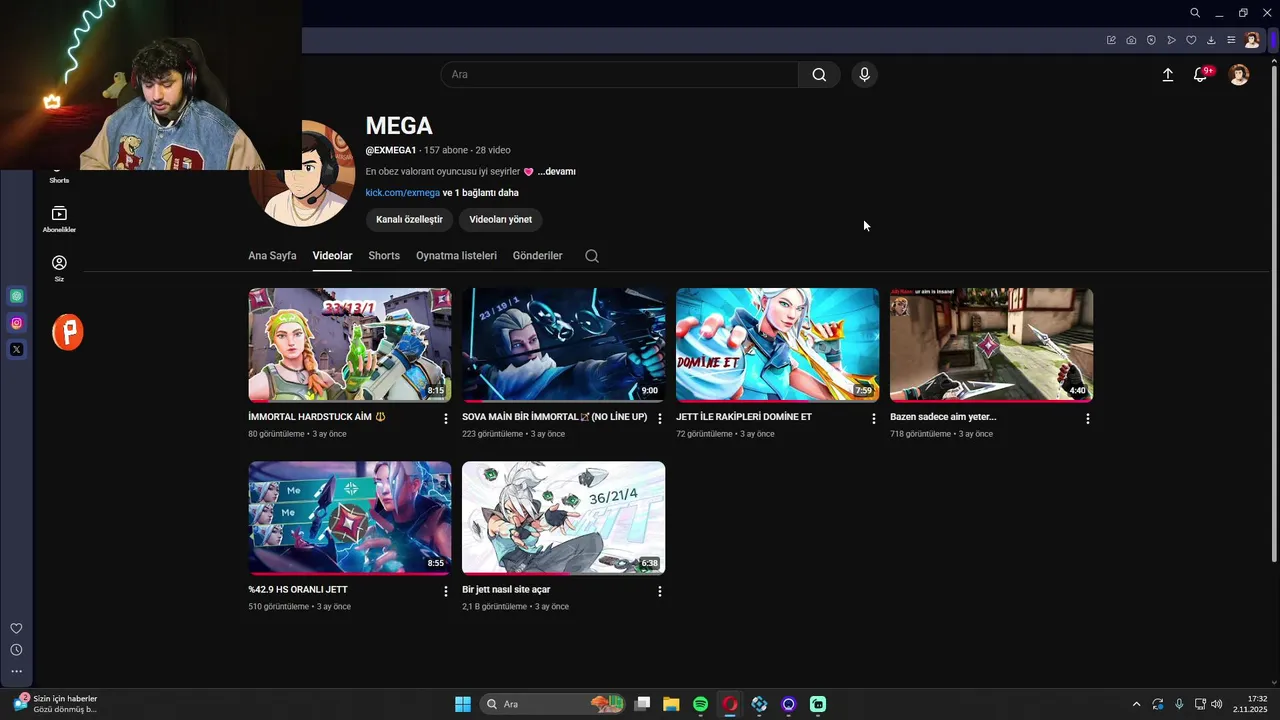The image size is (1280, 720).
Task: Click the YouTube search input field
Action: pyautogui.click(x=620, y=75)
